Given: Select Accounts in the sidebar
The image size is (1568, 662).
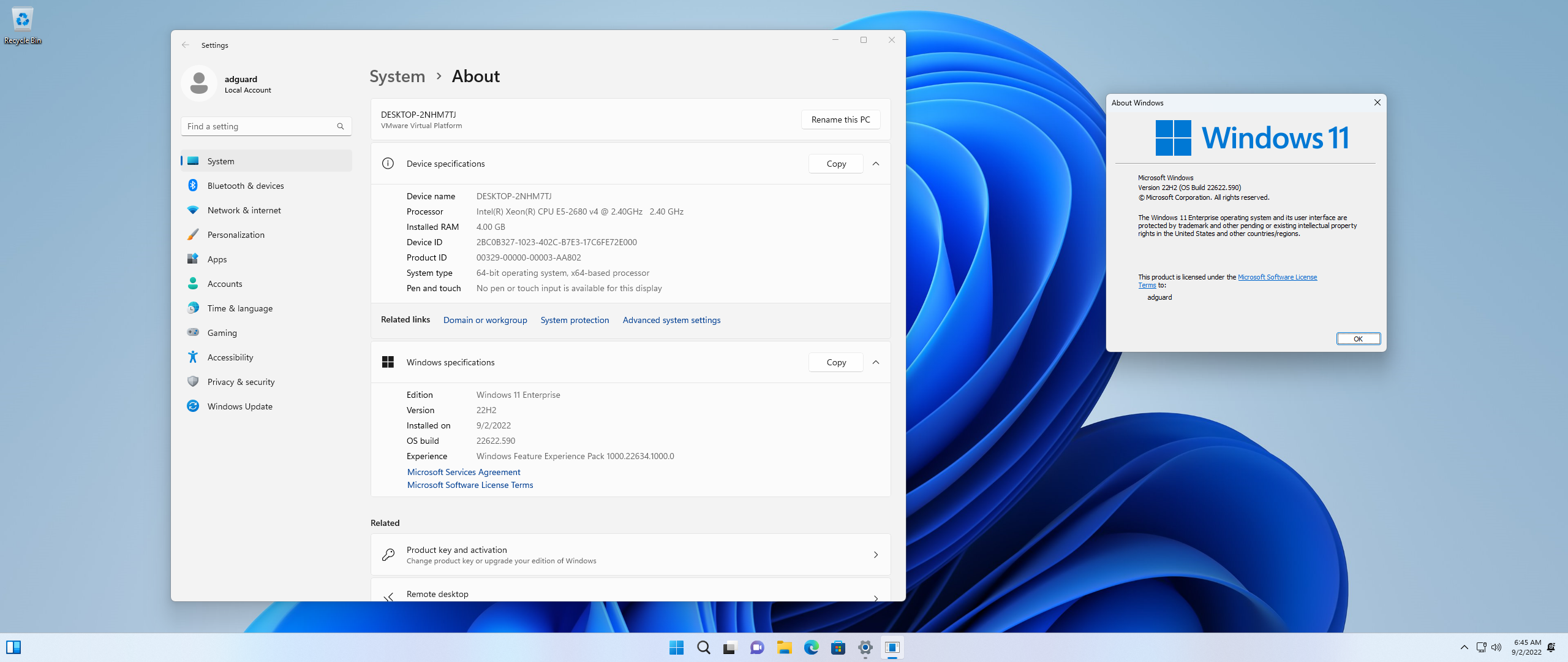Looking at the screenshot, I should pos(266,283).
